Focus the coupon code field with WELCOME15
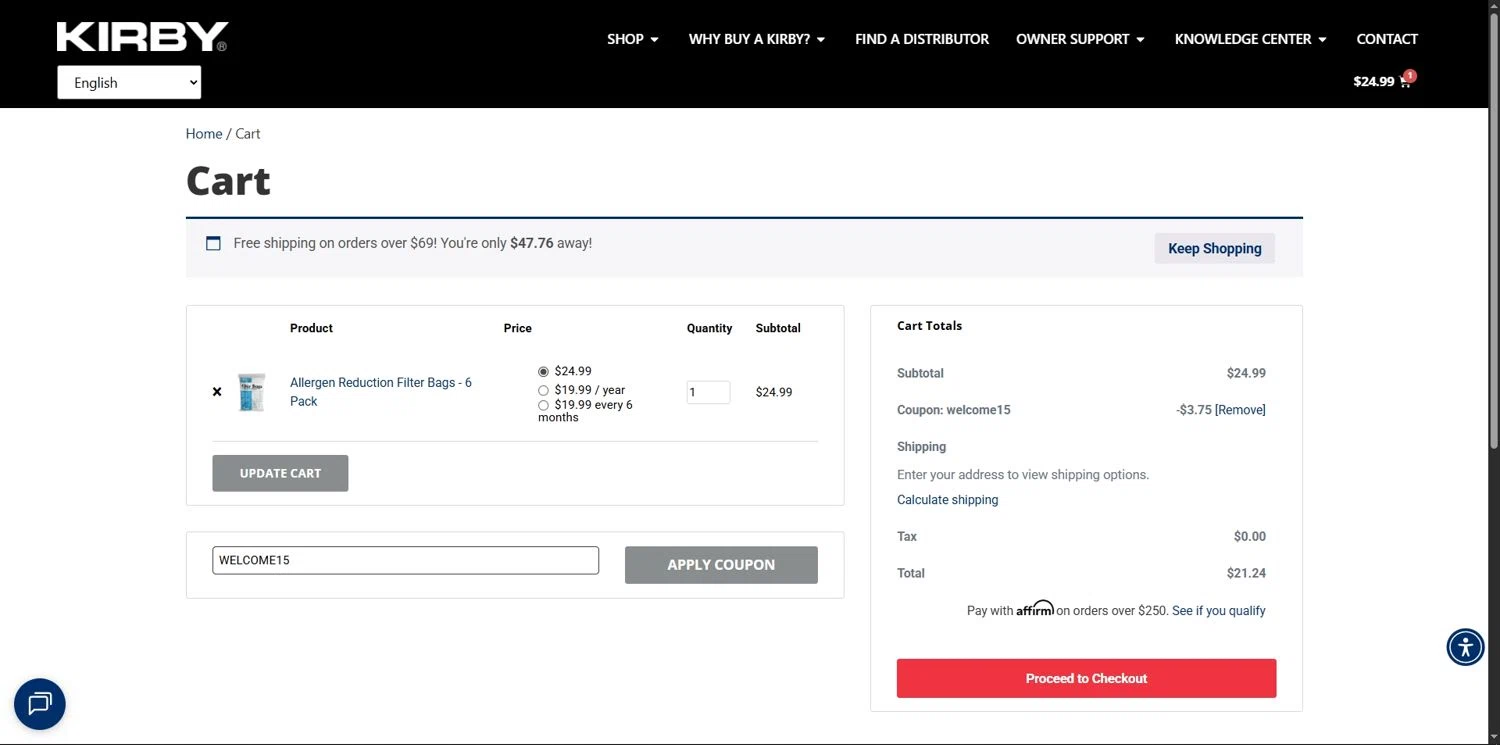Viewport: 1500px width, 745px height. [x=405, y=560]
